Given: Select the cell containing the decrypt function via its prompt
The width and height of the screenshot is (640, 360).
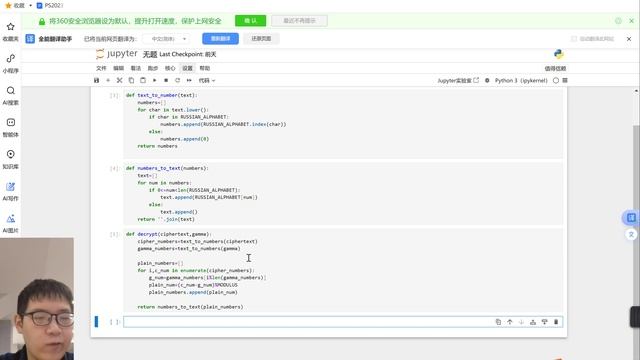Looking at the screenshot, I should coord(114,234).
